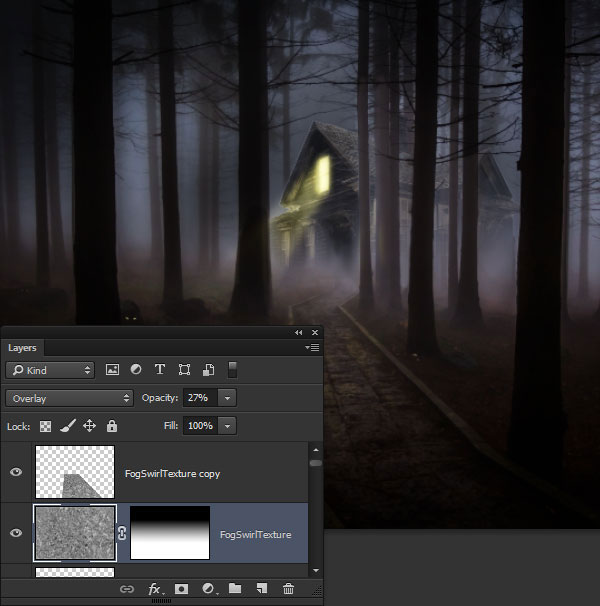Lock transparent pixels icon

point(46,426)
